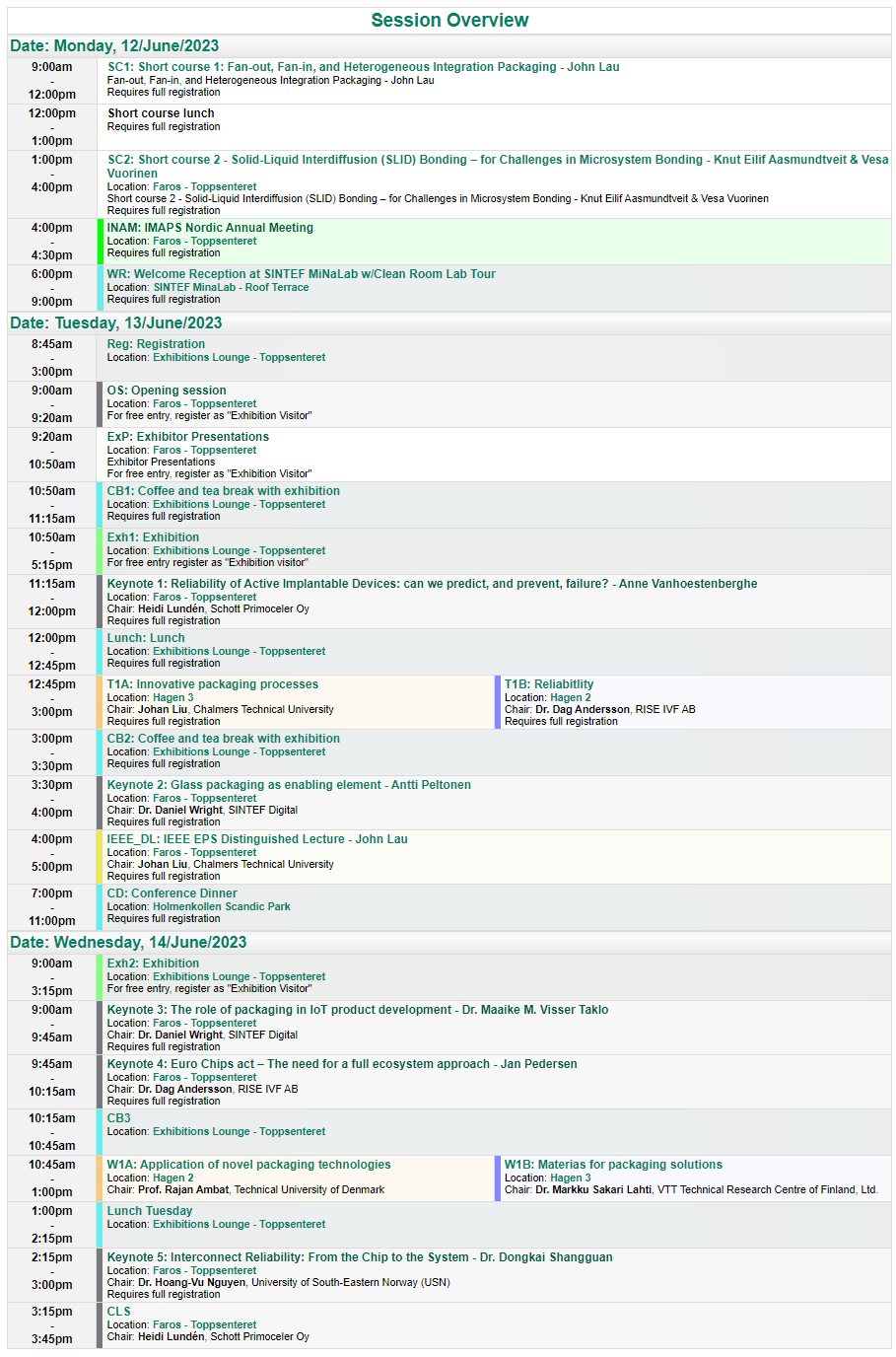Open the CLS session link
Viewport: 896px width, 1357px height.
(x=118, y=1312)
